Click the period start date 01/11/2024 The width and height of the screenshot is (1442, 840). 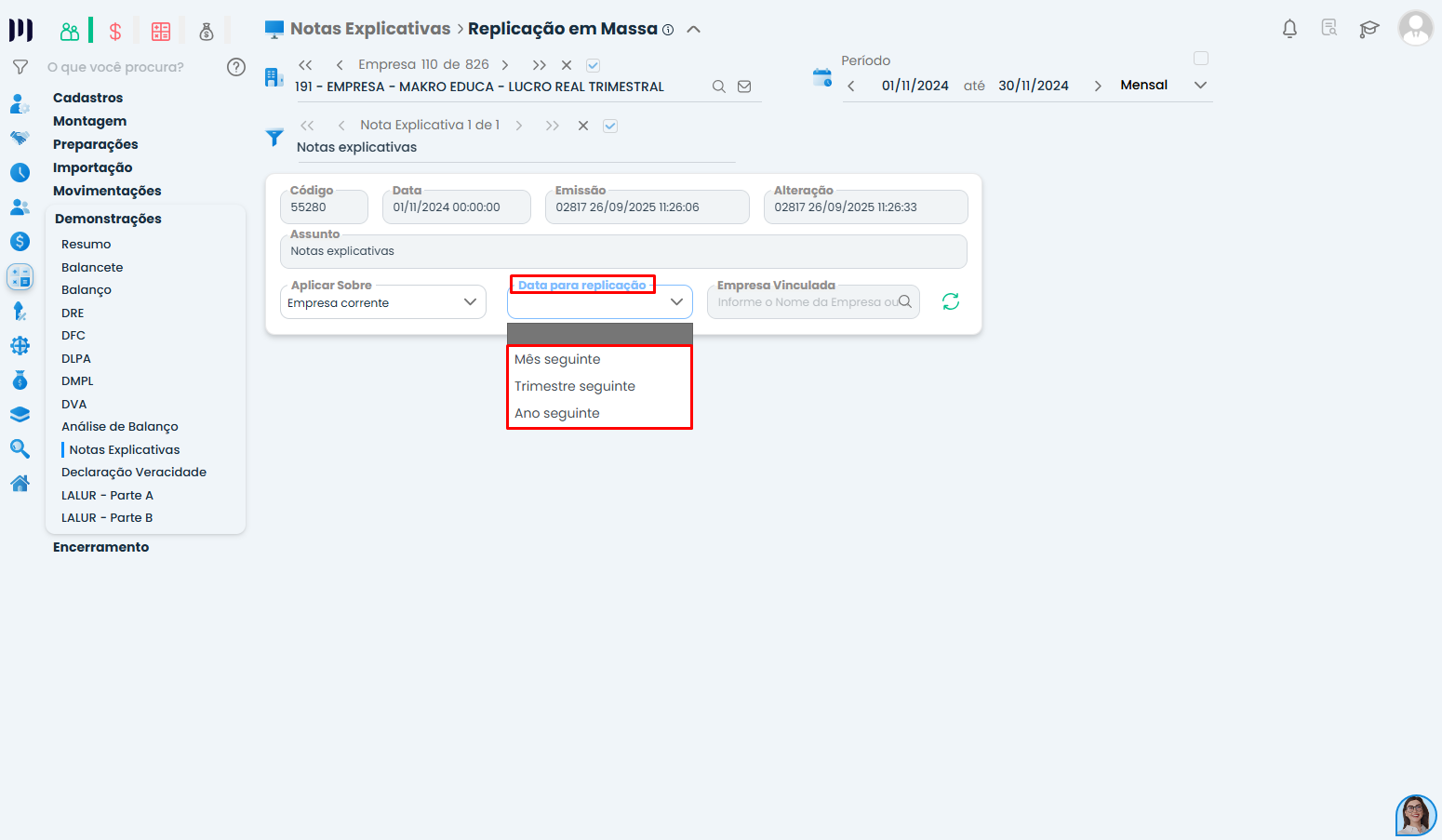click(x=915, y=86)
